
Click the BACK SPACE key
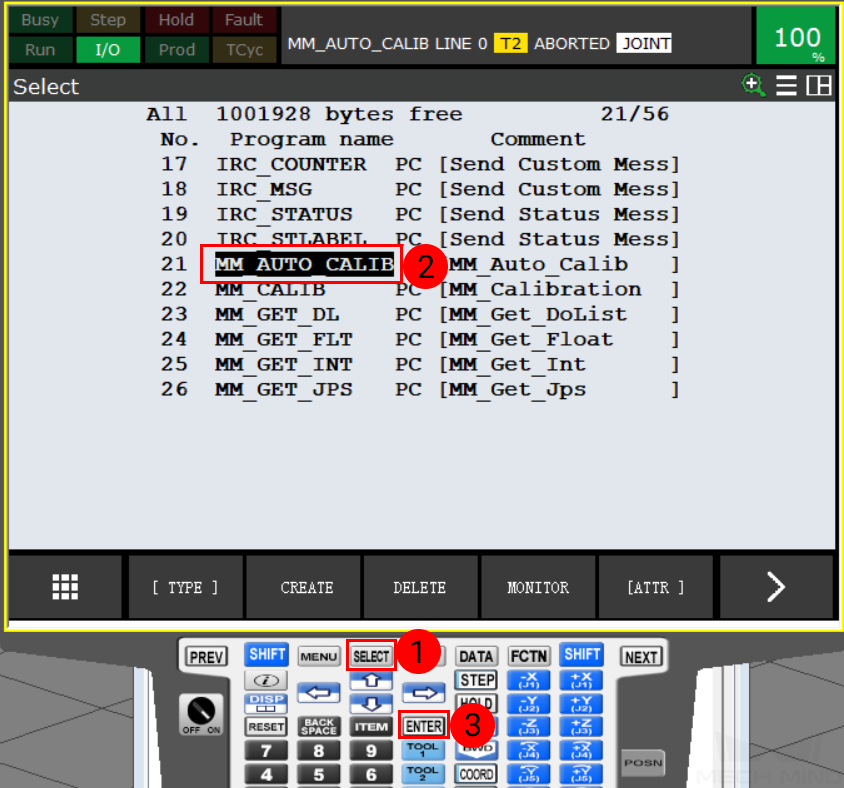pos(319,726)
